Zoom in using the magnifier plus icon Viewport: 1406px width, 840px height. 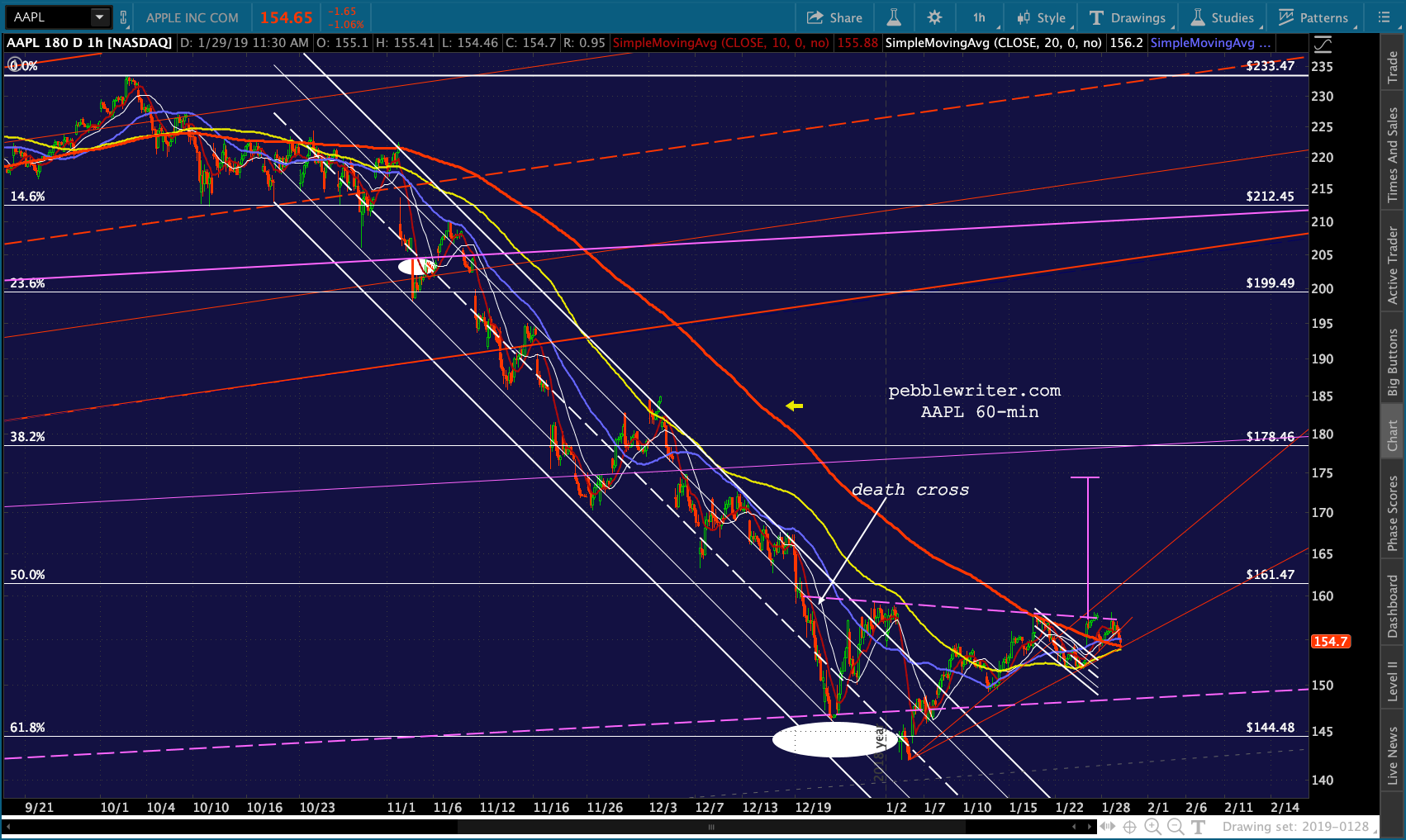click(x=1152, y=827)
